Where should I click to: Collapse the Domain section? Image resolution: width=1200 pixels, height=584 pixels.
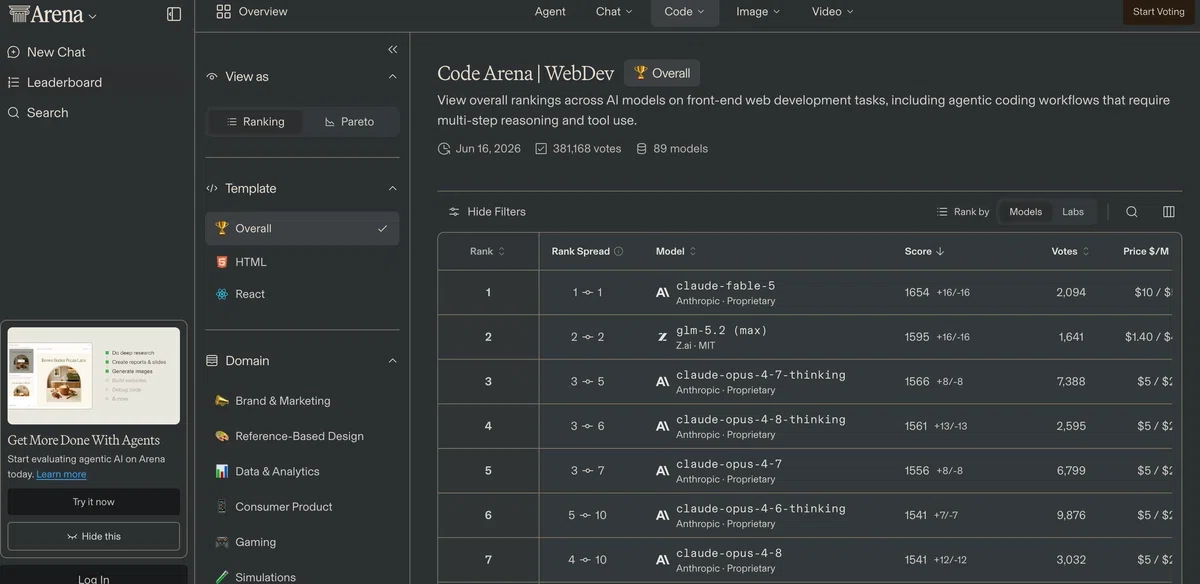[392, 361]
